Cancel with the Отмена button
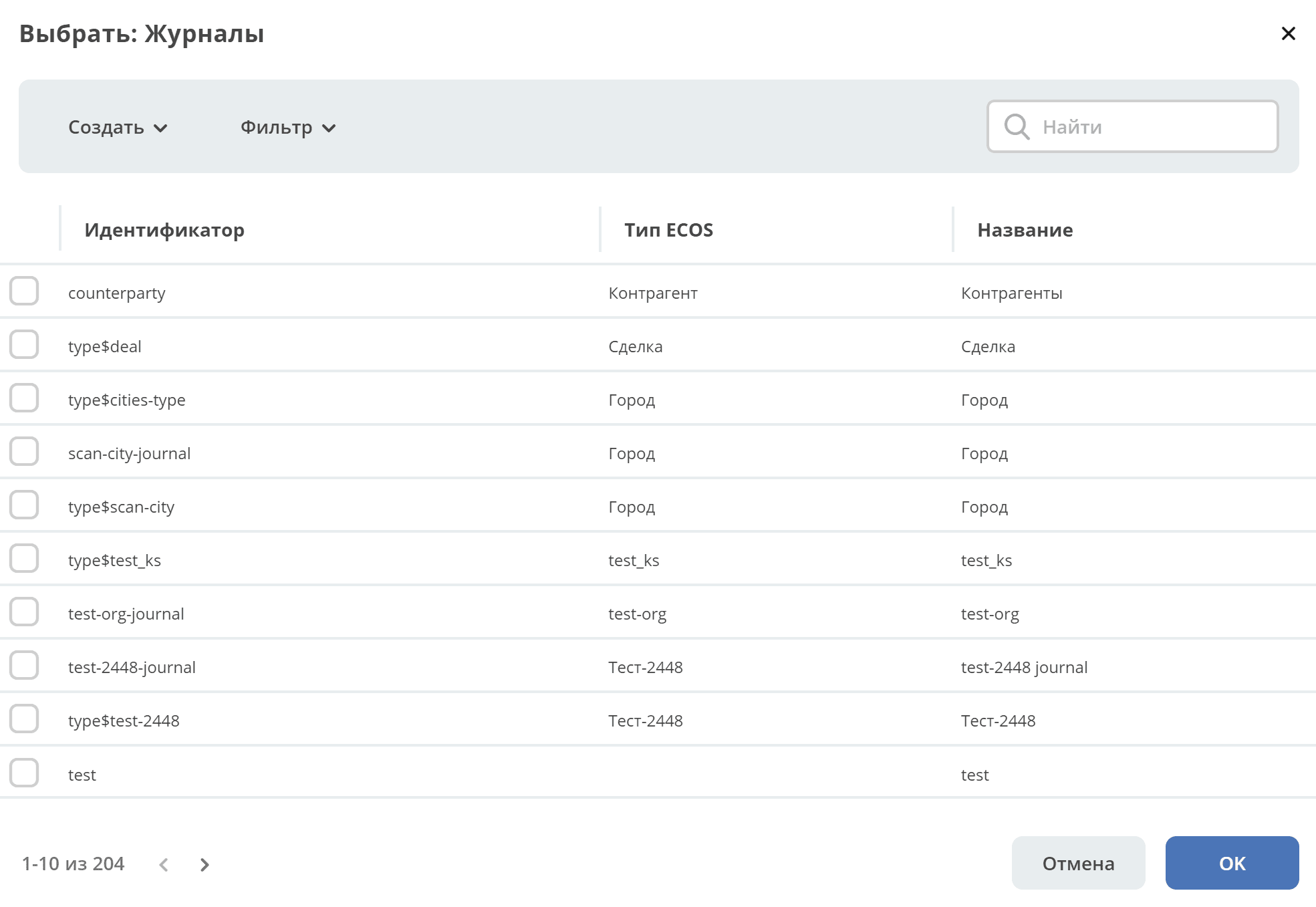 [1078, 863]
